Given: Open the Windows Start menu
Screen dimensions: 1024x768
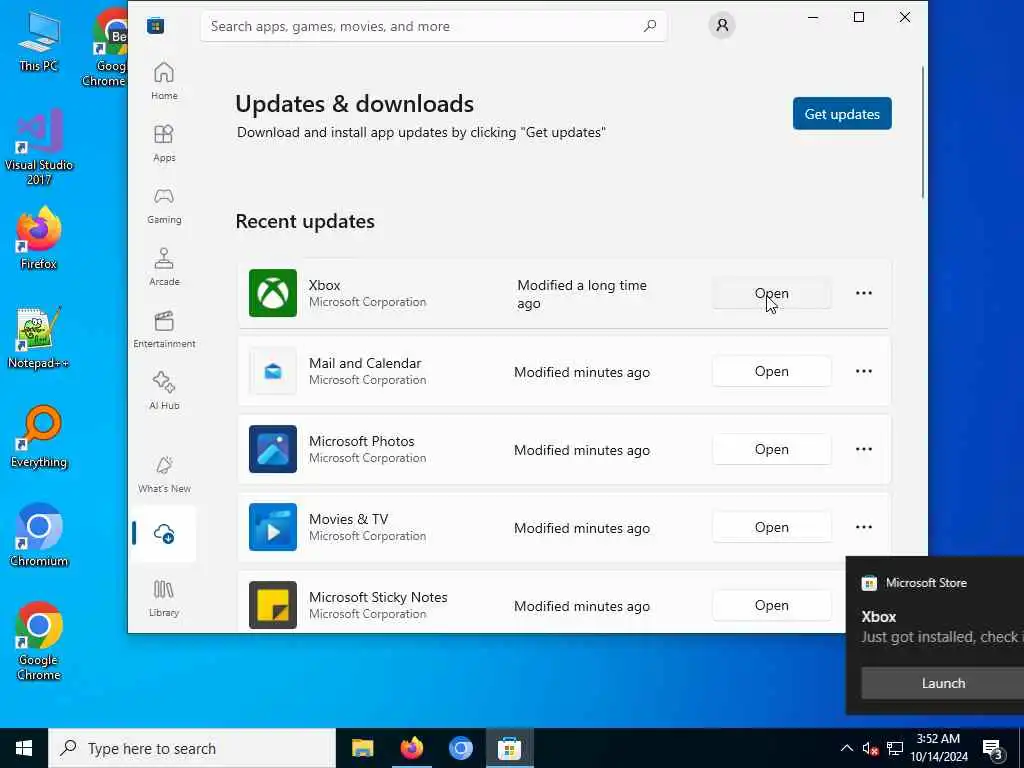Looking at the screenshot, I should [x=24, y=748].
